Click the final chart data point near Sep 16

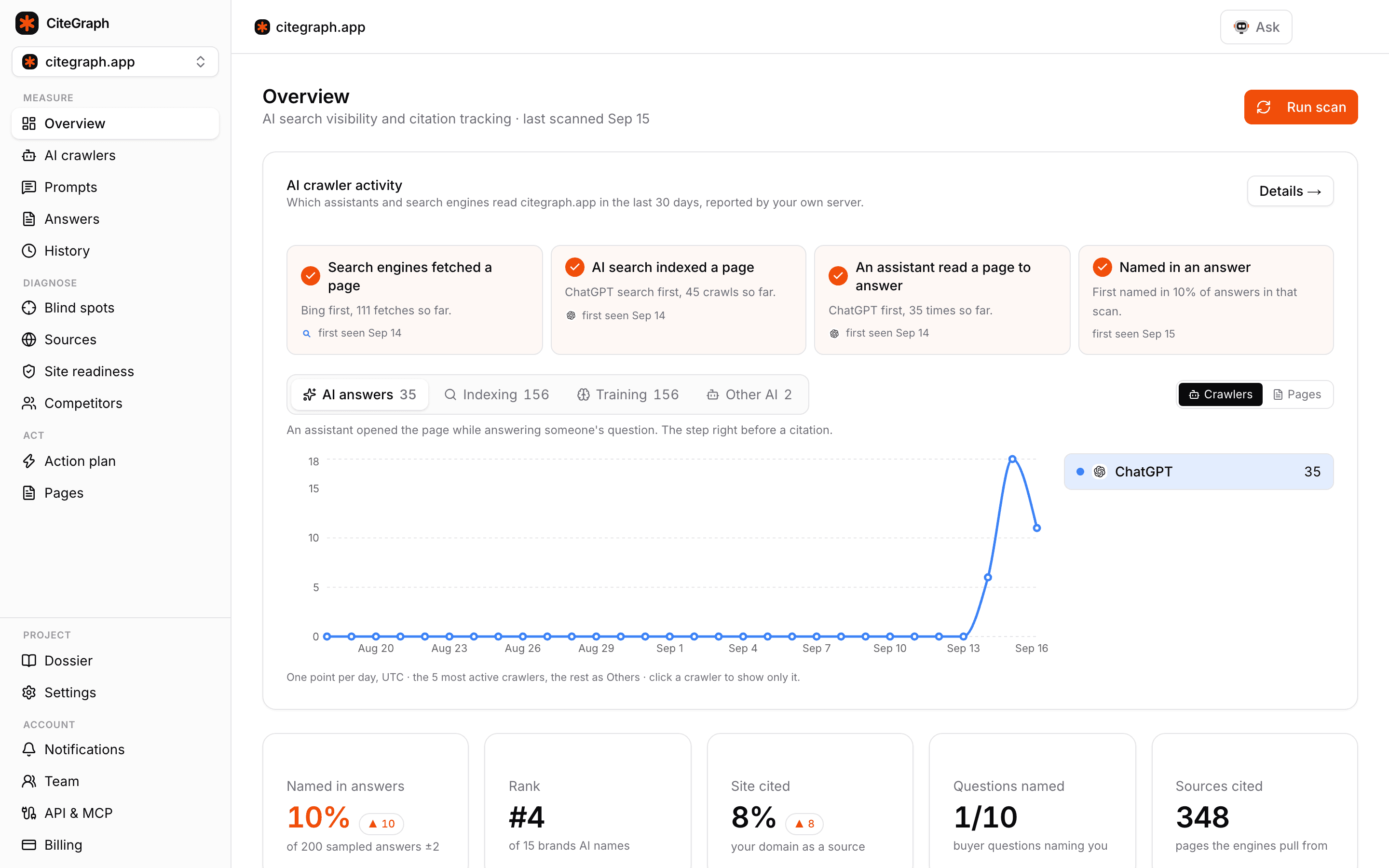1036,528
